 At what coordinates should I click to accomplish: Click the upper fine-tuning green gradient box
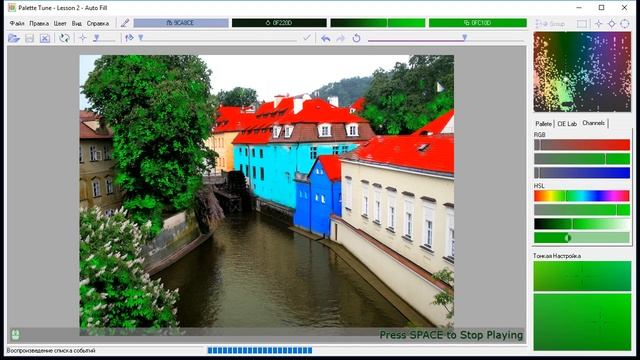click(x=582, y=276)
